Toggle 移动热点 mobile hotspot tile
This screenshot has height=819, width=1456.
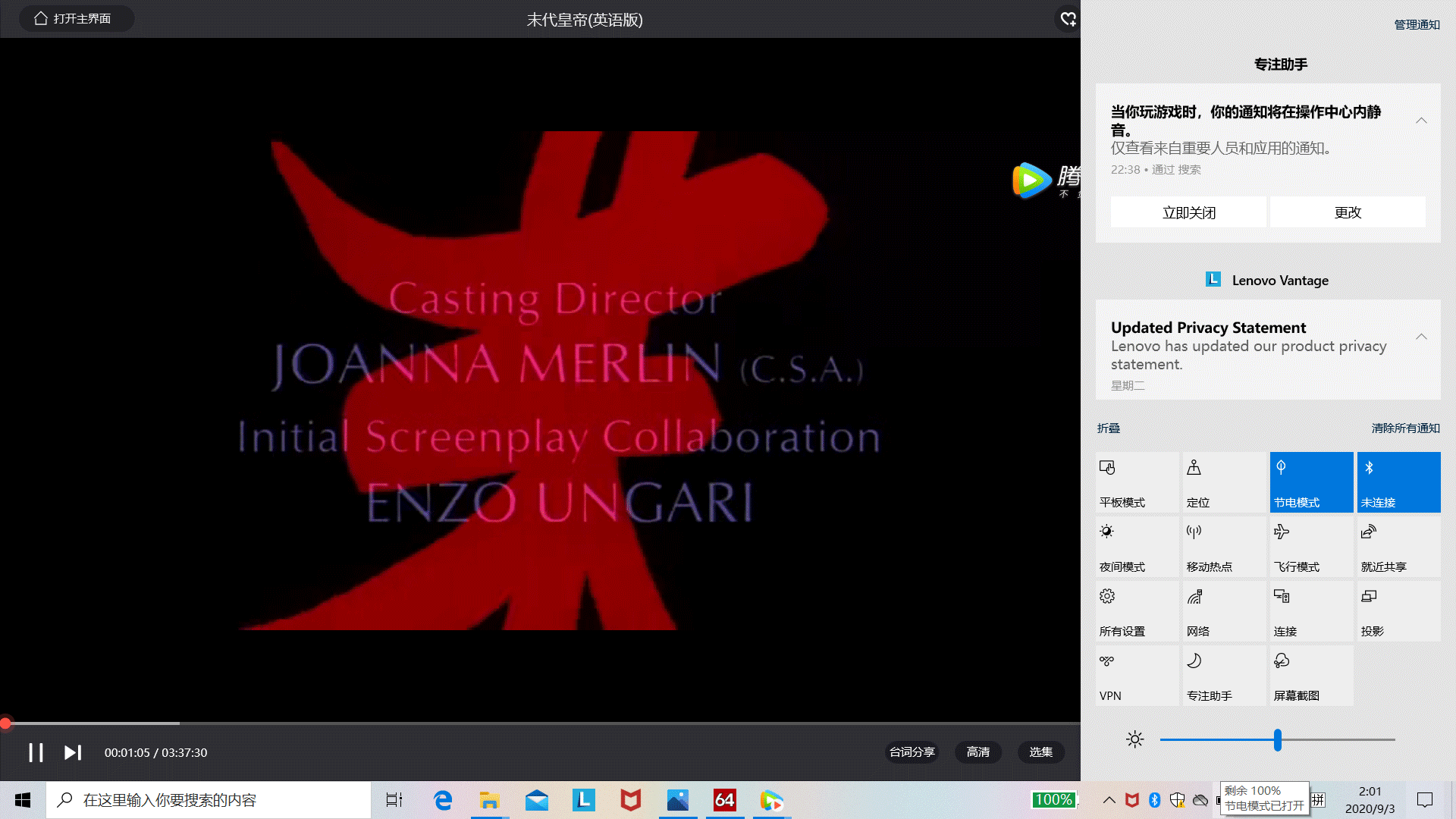tap(1224, 547)
